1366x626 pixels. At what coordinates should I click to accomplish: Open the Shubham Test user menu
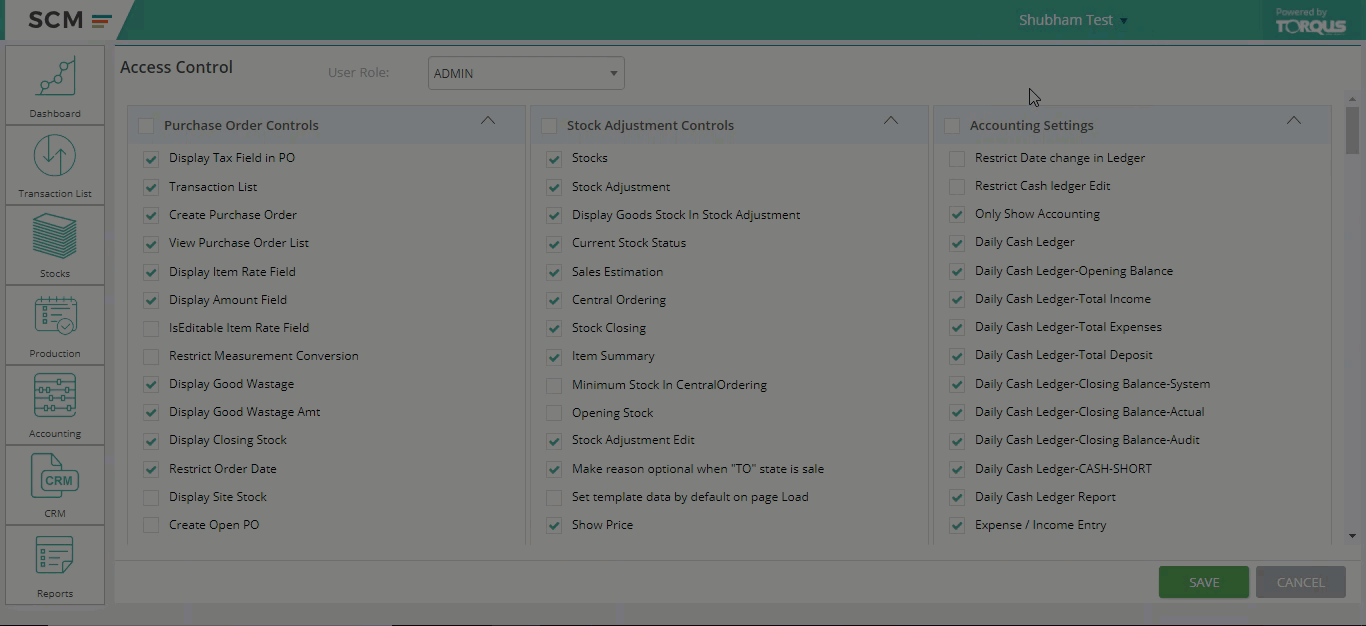click(1073, 20)
